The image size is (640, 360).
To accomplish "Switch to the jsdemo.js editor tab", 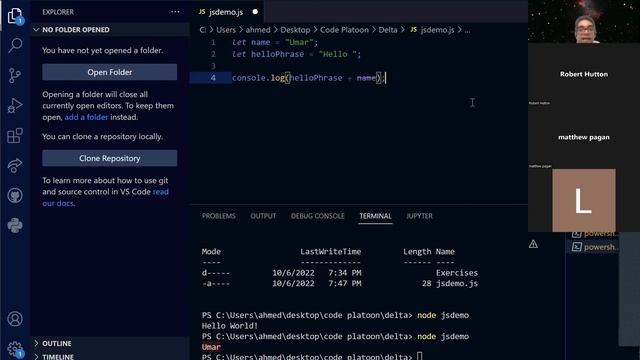I will [x=227, y=12].
